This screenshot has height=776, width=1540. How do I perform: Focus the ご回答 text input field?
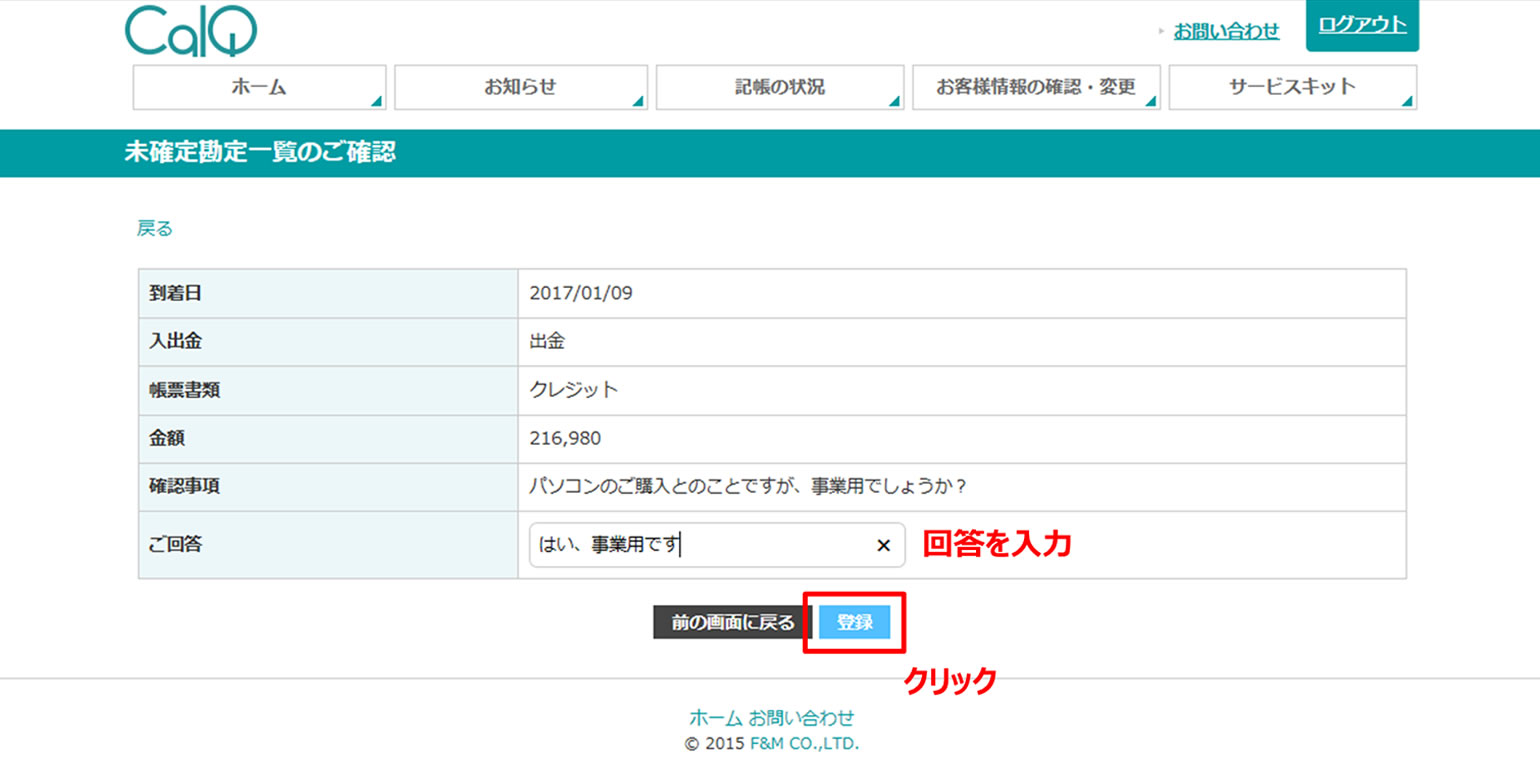(x=717, y=545)
